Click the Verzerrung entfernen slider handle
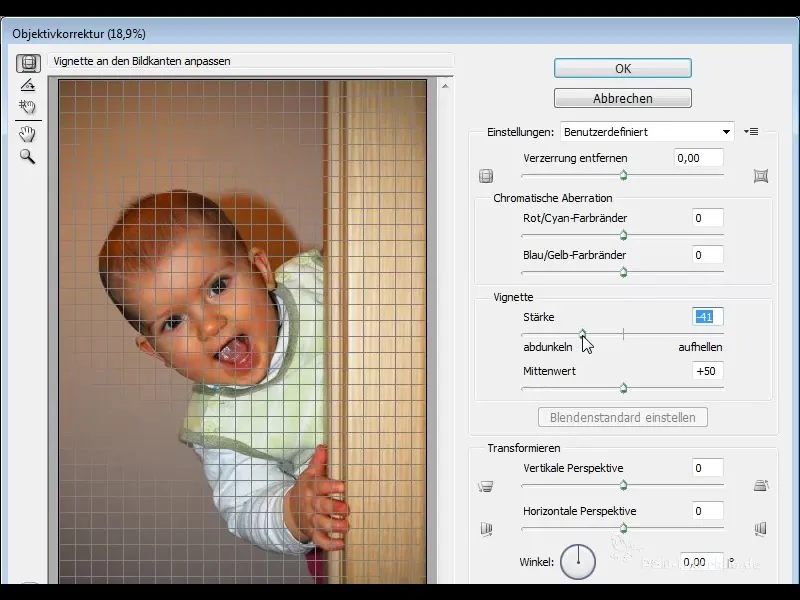 pyautogui.click(x=623, y=176)
